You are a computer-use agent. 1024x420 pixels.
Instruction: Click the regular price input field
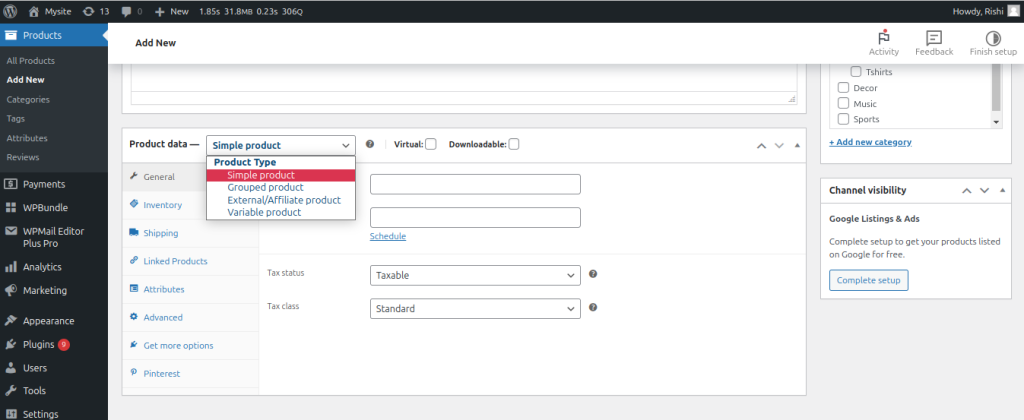click(475, 184)
